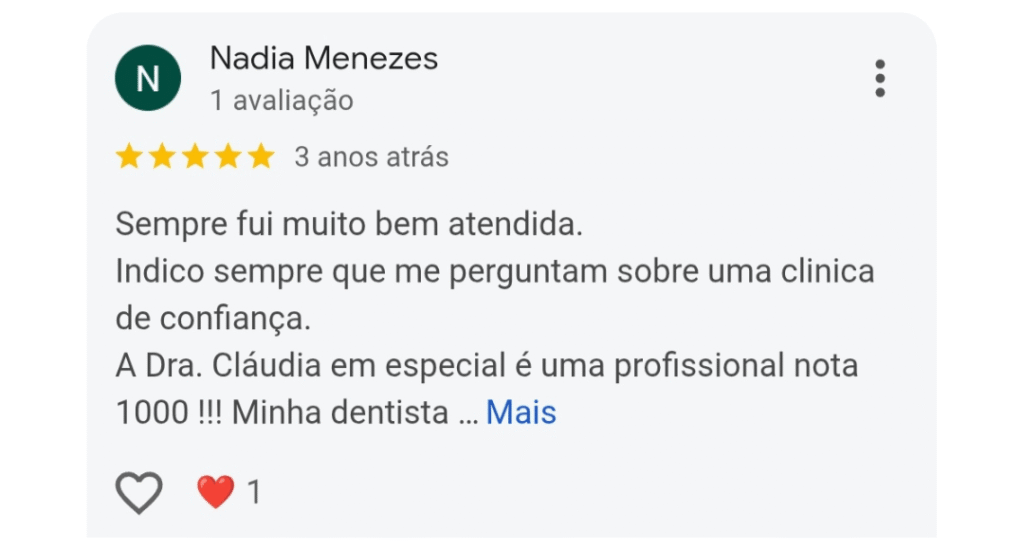
Task: Click the "Indico sempre que me perguntam" line
Action: pyautogui.click(x=495, y=271)
